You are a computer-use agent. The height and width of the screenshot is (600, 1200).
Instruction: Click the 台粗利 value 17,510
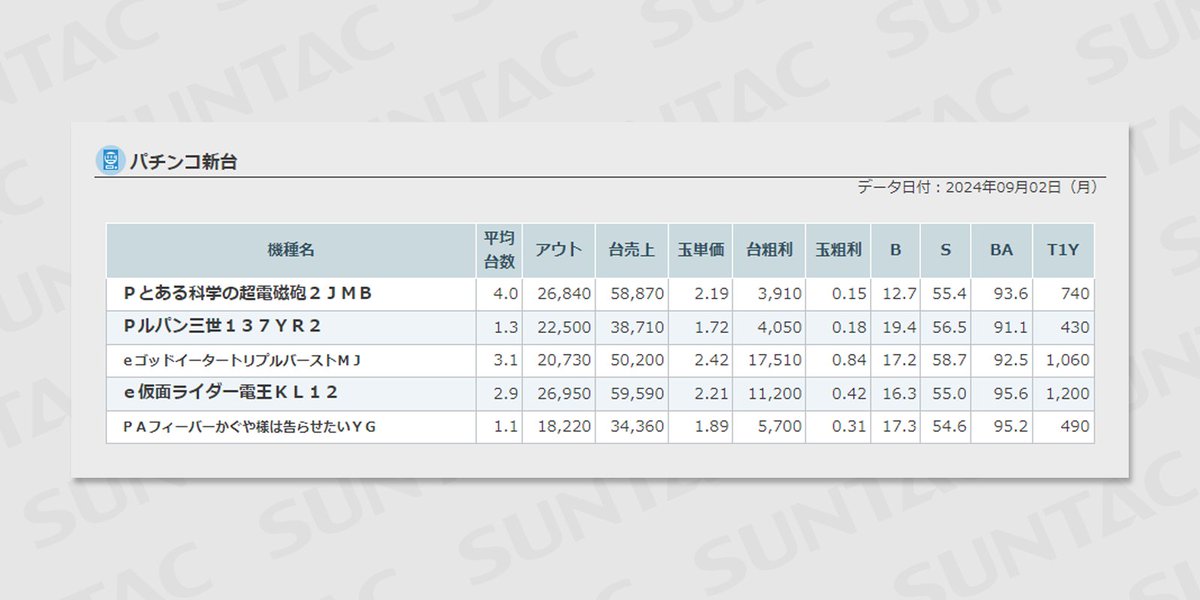(x=775, y=361)
